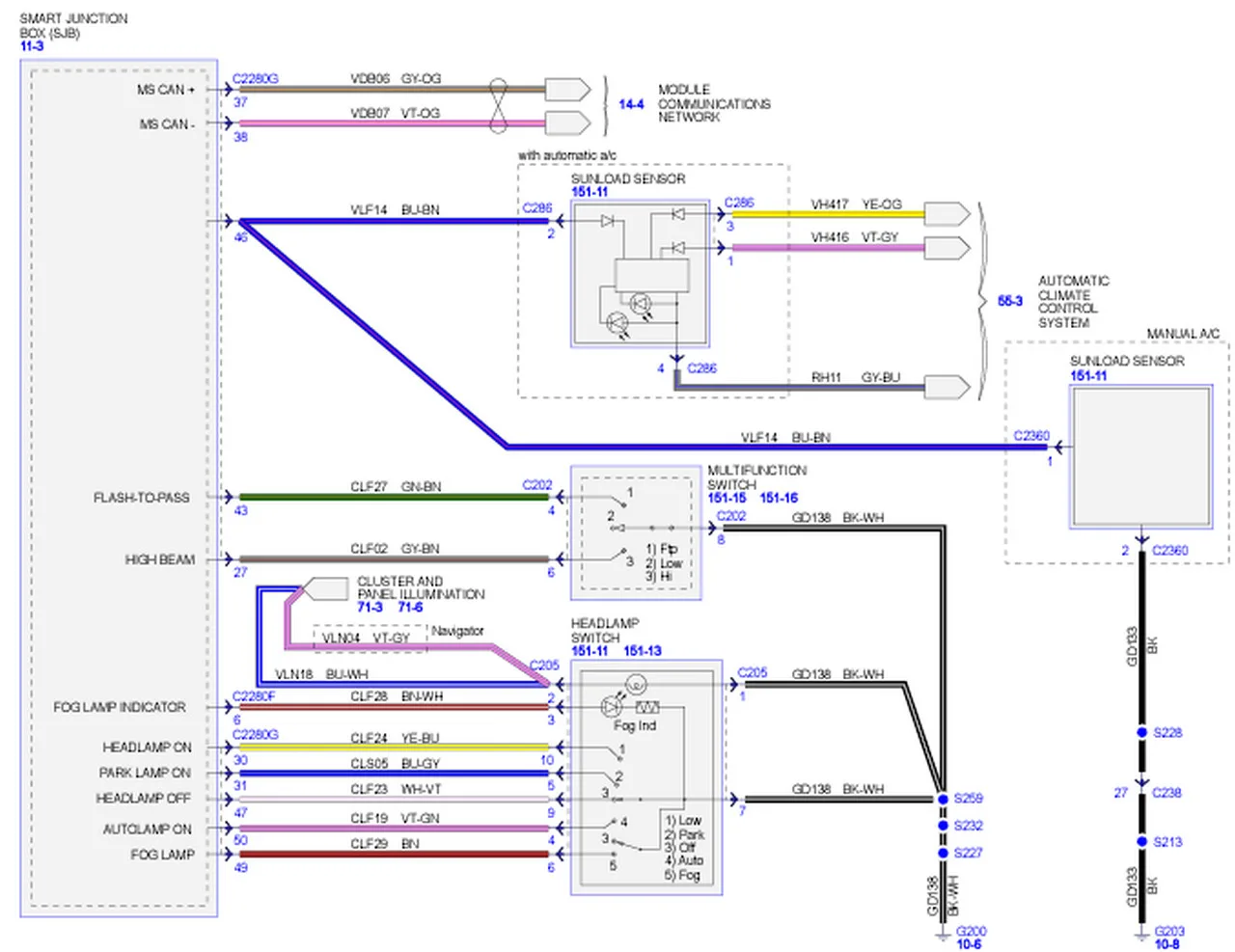Click the ground symbol at G203
1235x952 pixels.
pos(1141,935)
